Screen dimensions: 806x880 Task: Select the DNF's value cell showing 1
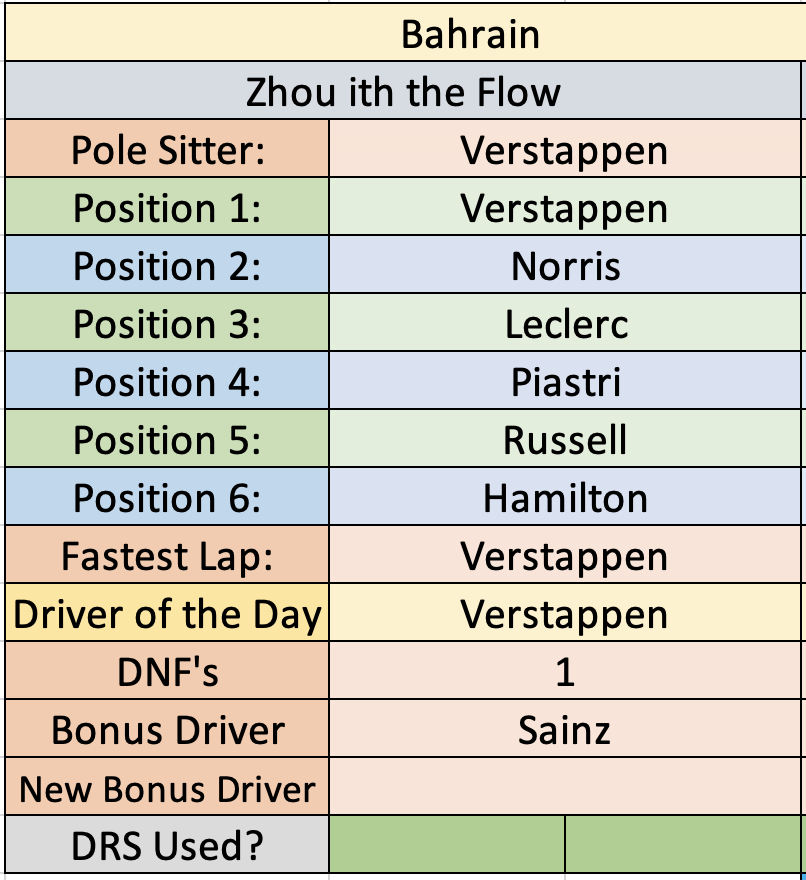pyautogui.click(x=565, y=671)
